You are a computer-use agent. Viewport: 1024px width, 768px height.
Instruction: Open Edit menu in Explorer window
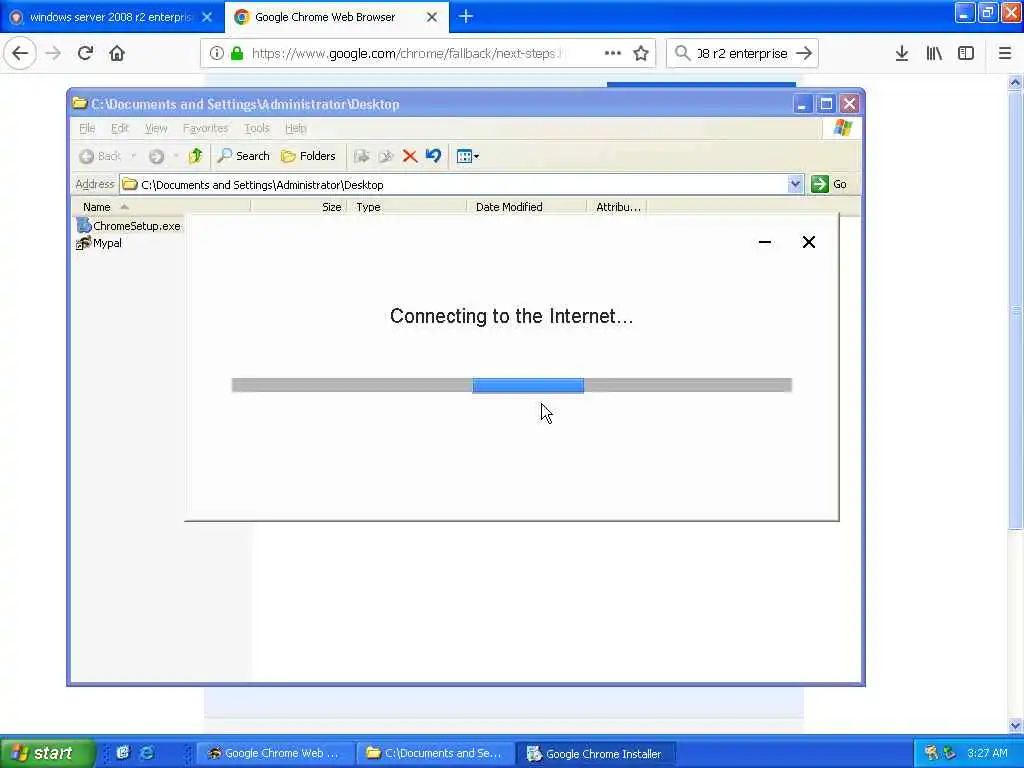pos(120,129)
